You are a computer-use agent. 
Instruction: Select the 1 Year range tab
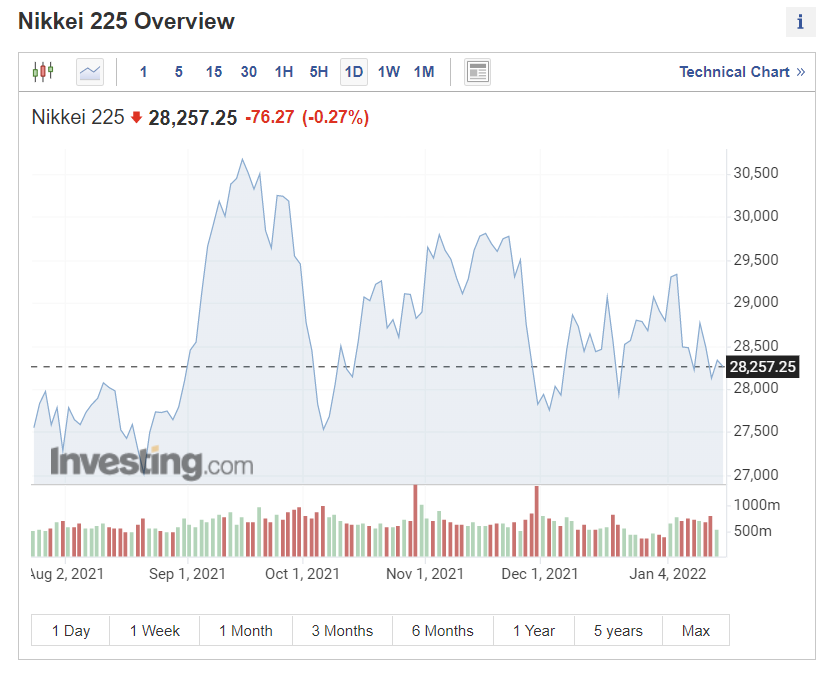point(534,631)
